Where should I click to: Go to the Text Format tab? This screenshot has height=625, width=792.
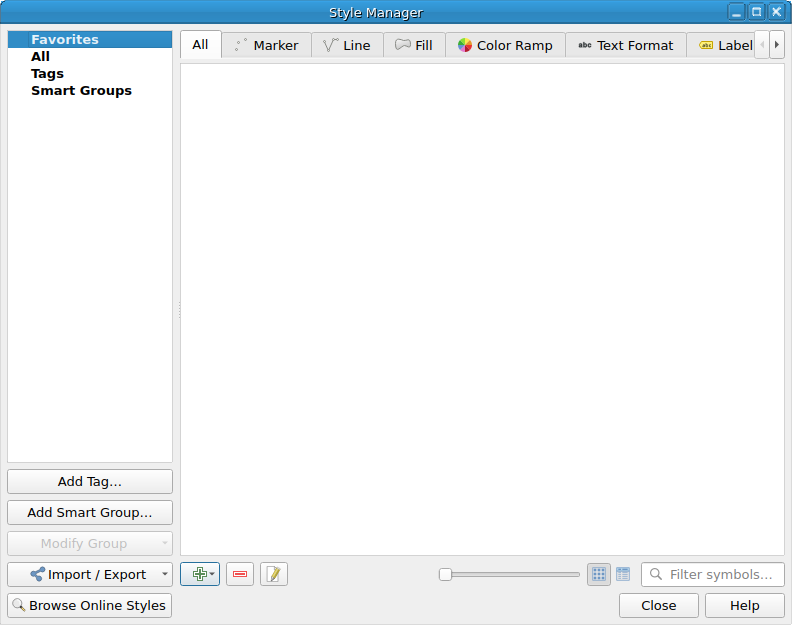tap(625, 45)
